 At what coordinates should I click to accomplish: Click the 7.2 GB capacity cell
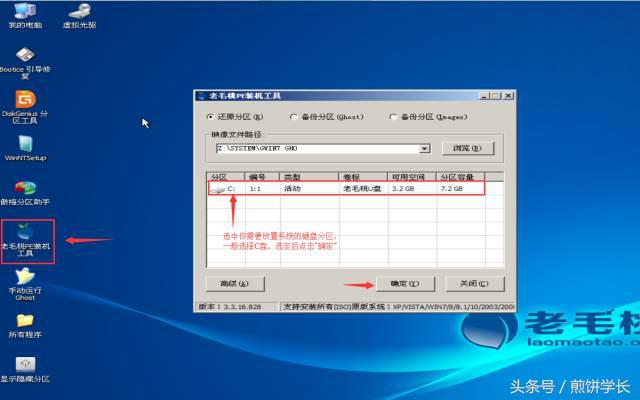pyautogui.click(x=451, y=189)
